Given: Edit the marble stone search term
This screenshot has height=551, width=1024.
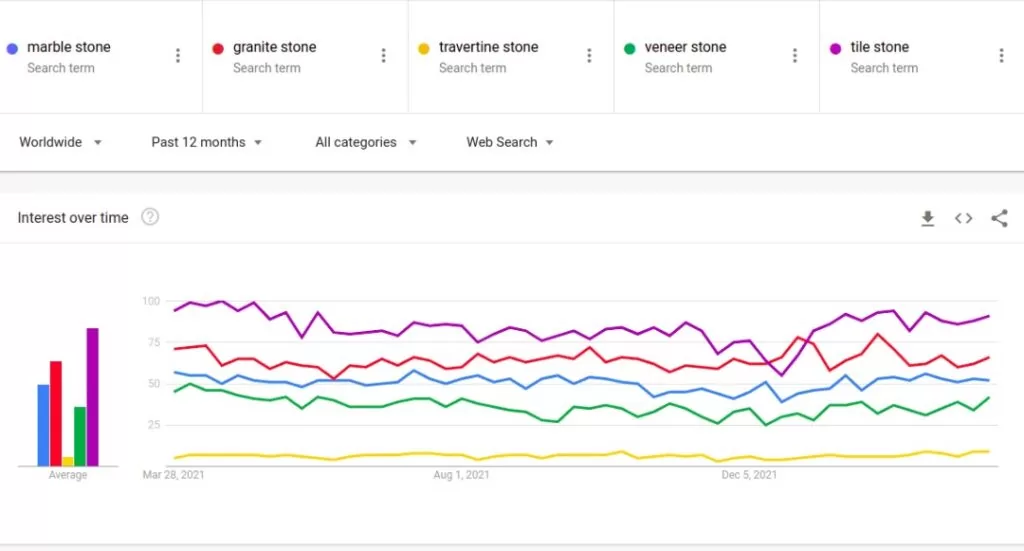Looking at the screenshot, I should click(x=69, y=47).
